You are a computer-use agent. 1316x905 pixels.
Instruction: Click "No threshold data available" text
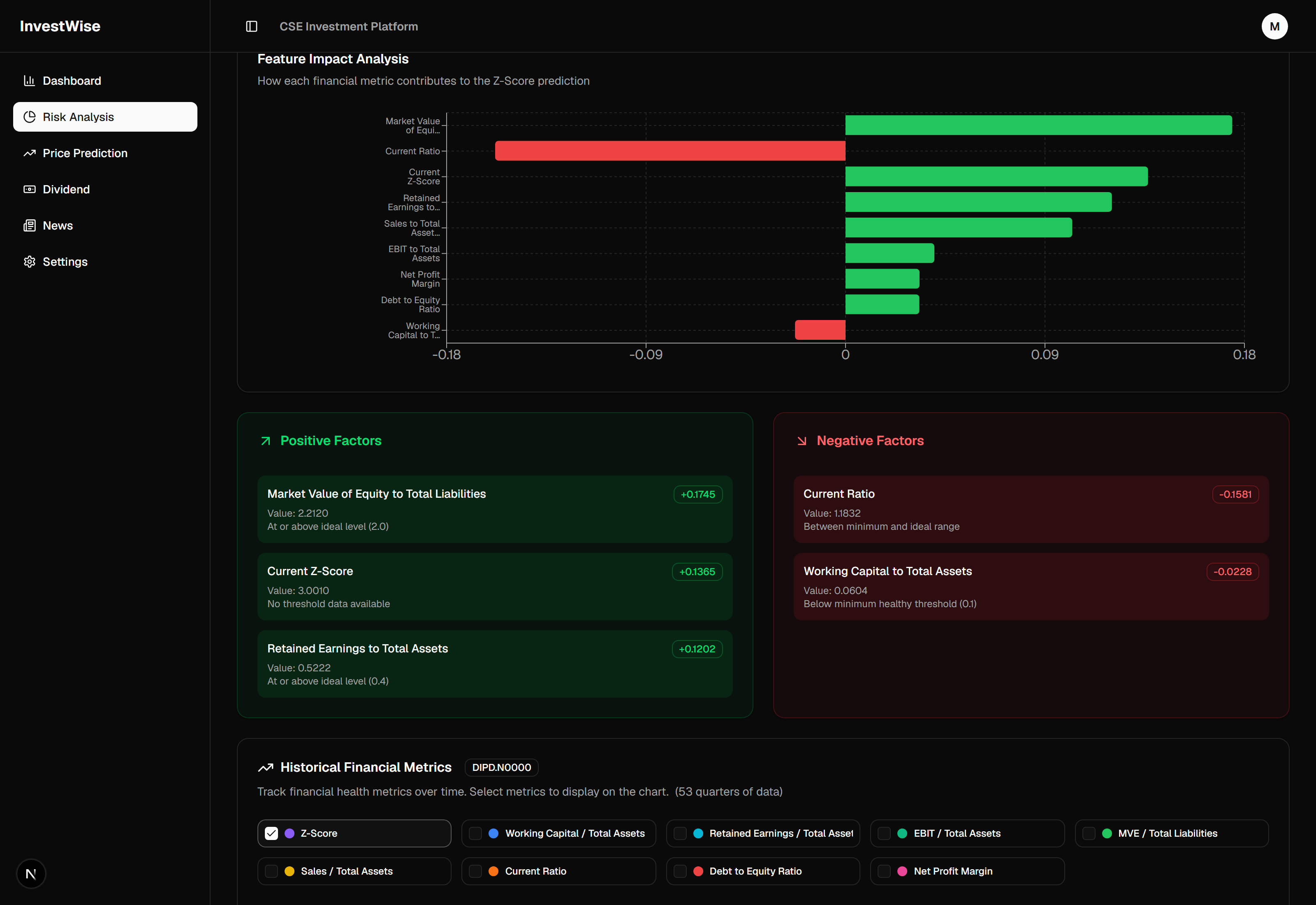coord(328,604)
